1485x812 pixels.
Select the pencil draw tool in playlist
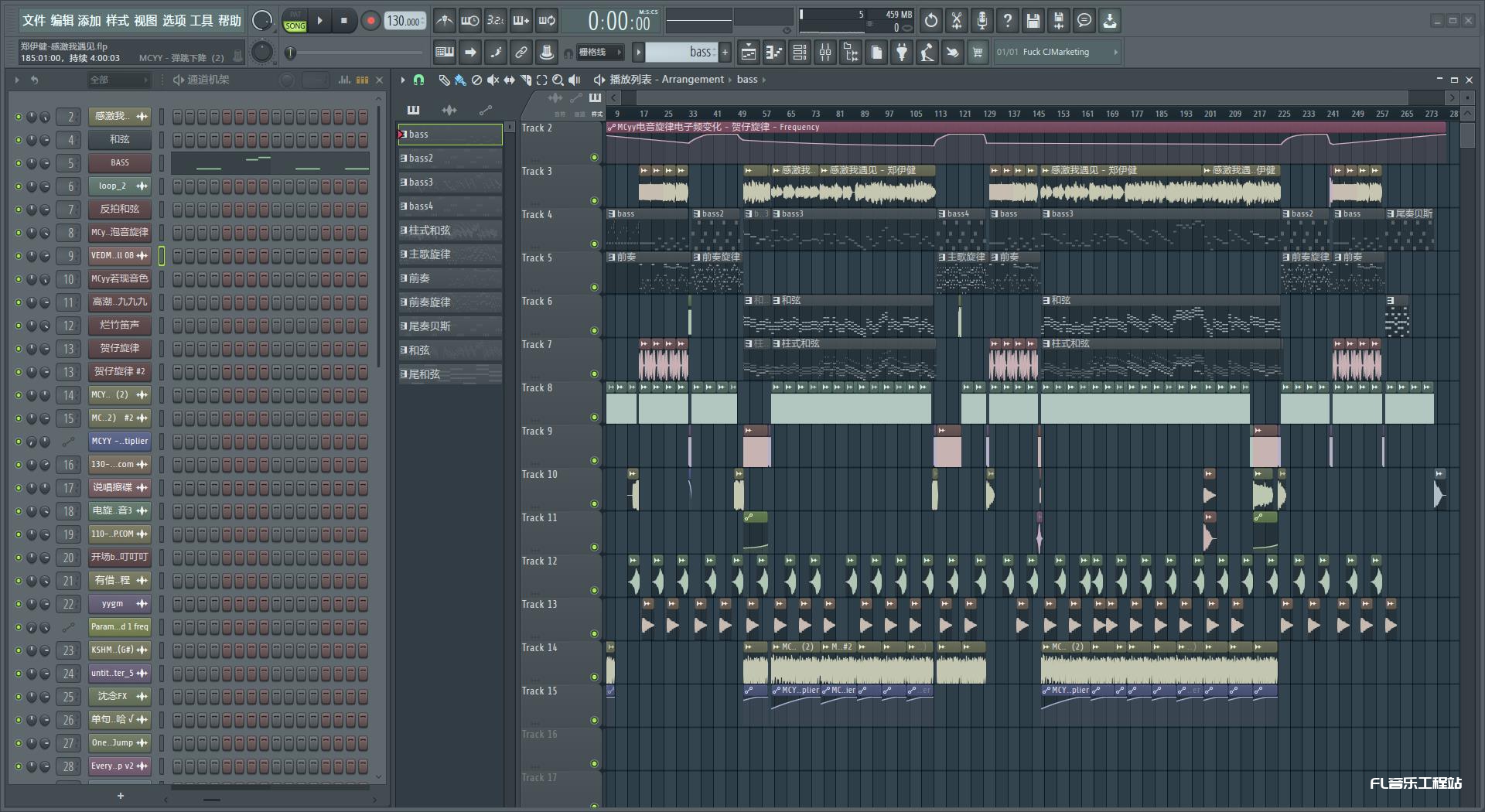[x=444, y=80]
